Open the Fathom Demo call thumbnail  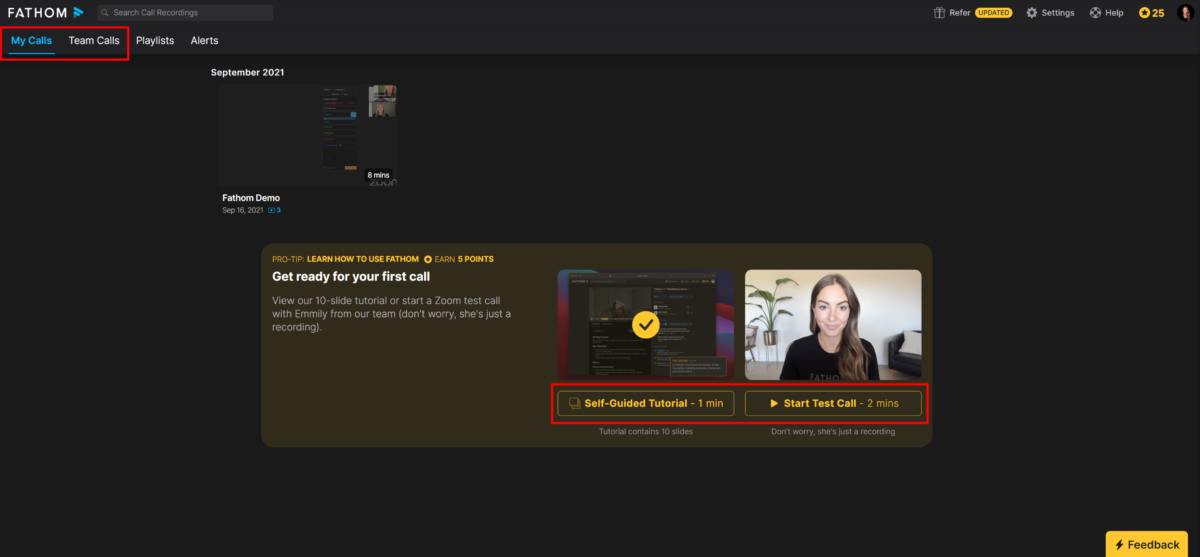pyautogui.click(x=307, y=136)
